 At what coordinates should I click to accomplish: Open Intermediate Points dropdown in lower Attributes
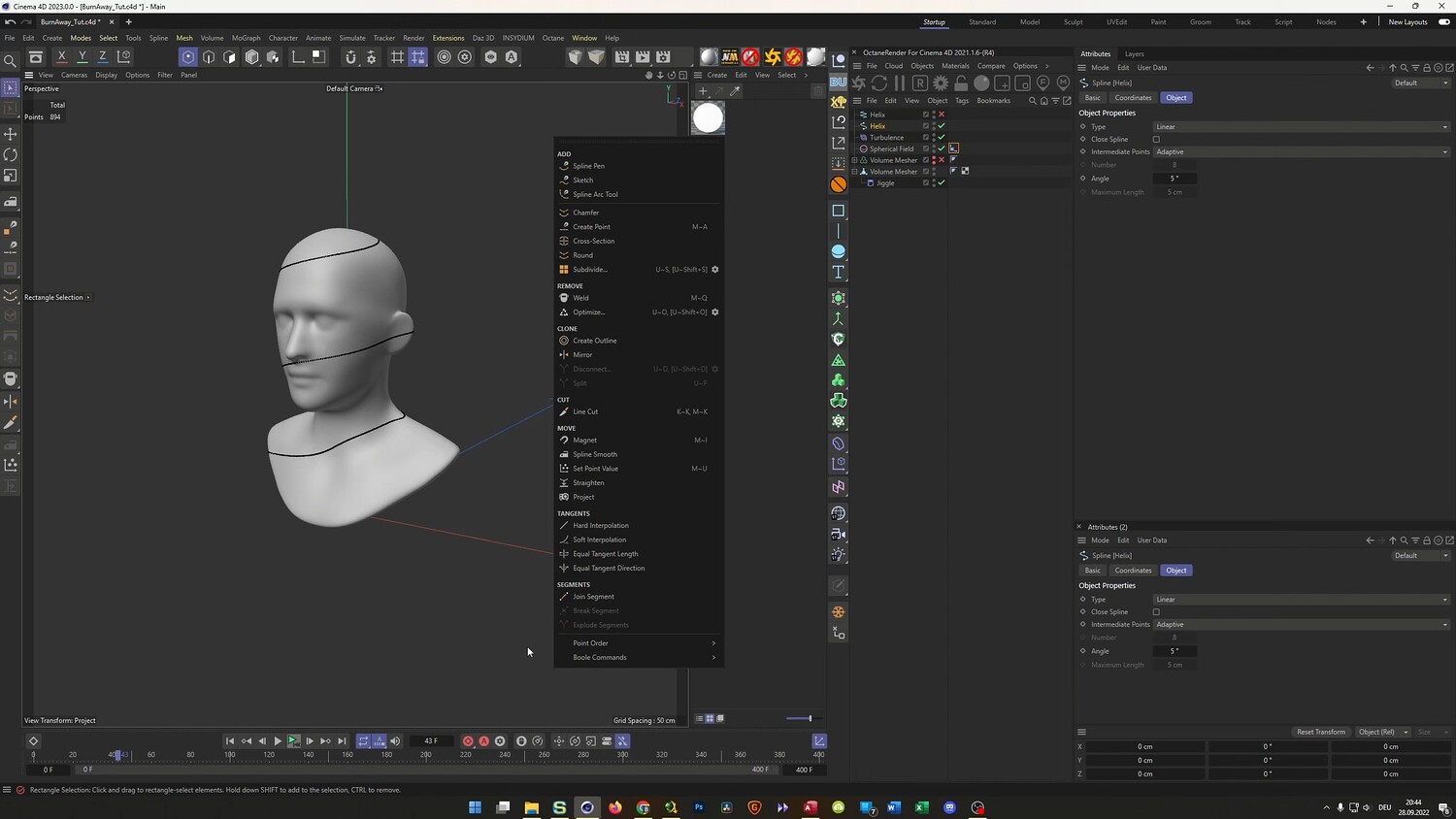pyautogui.click(x=1302, y=625)
